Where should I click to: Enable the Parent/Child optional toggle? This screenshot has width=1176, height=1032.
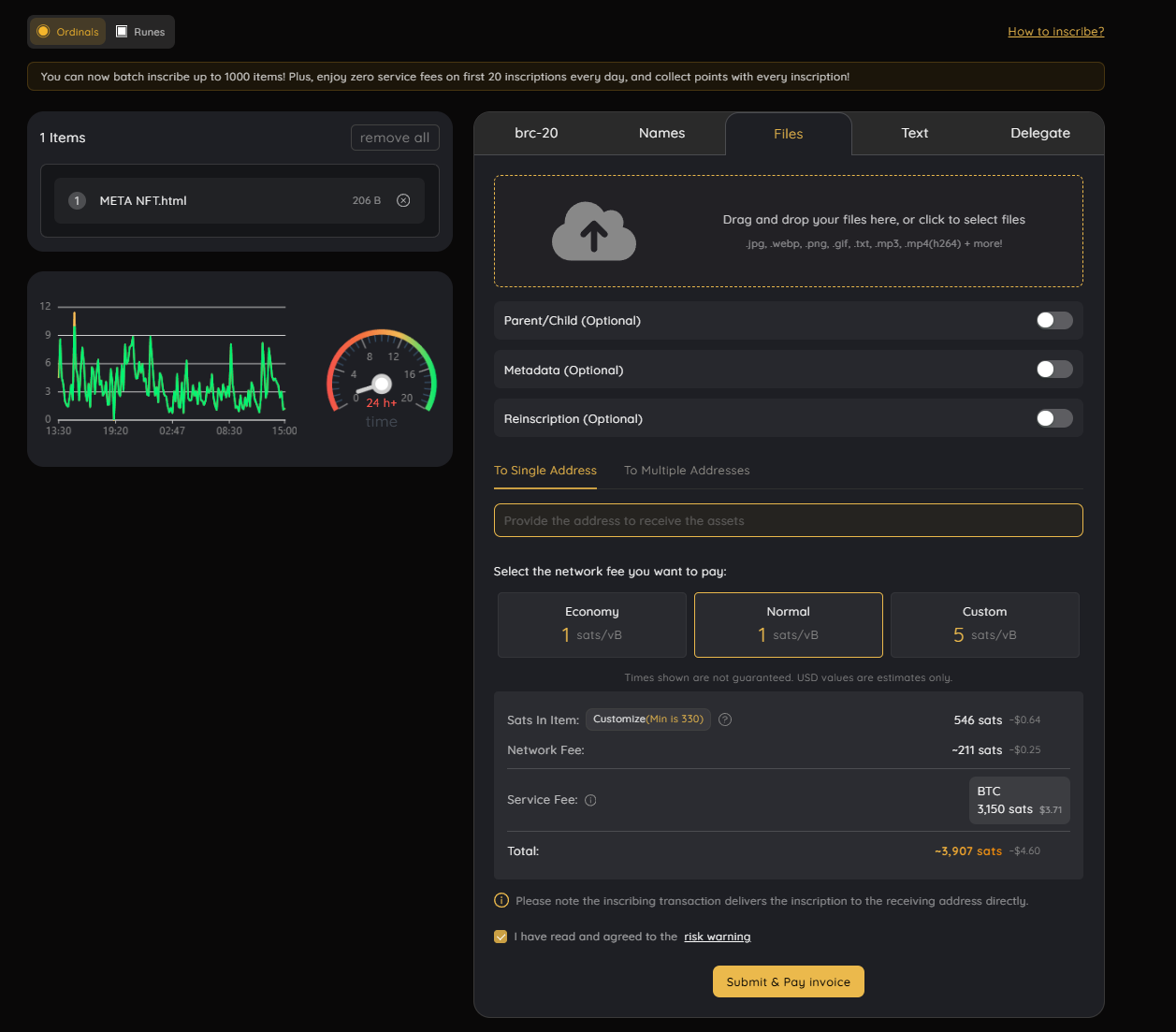pos(1053,320)
